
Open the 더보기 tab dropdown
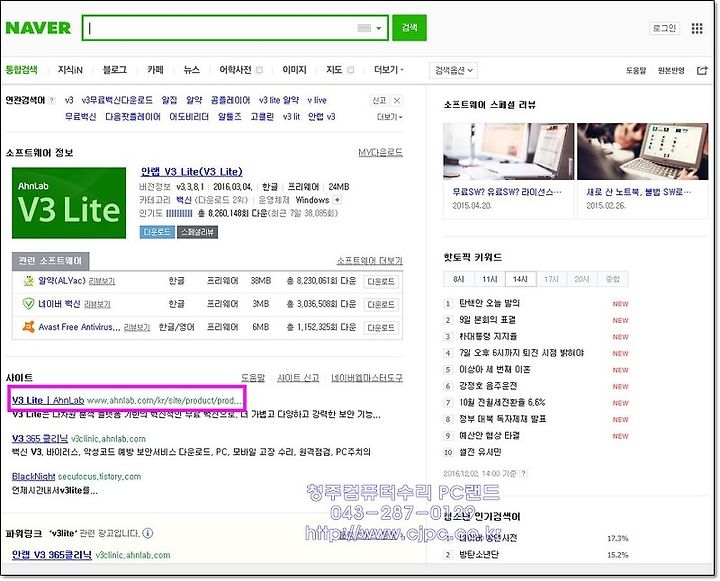tap(388, 70)
